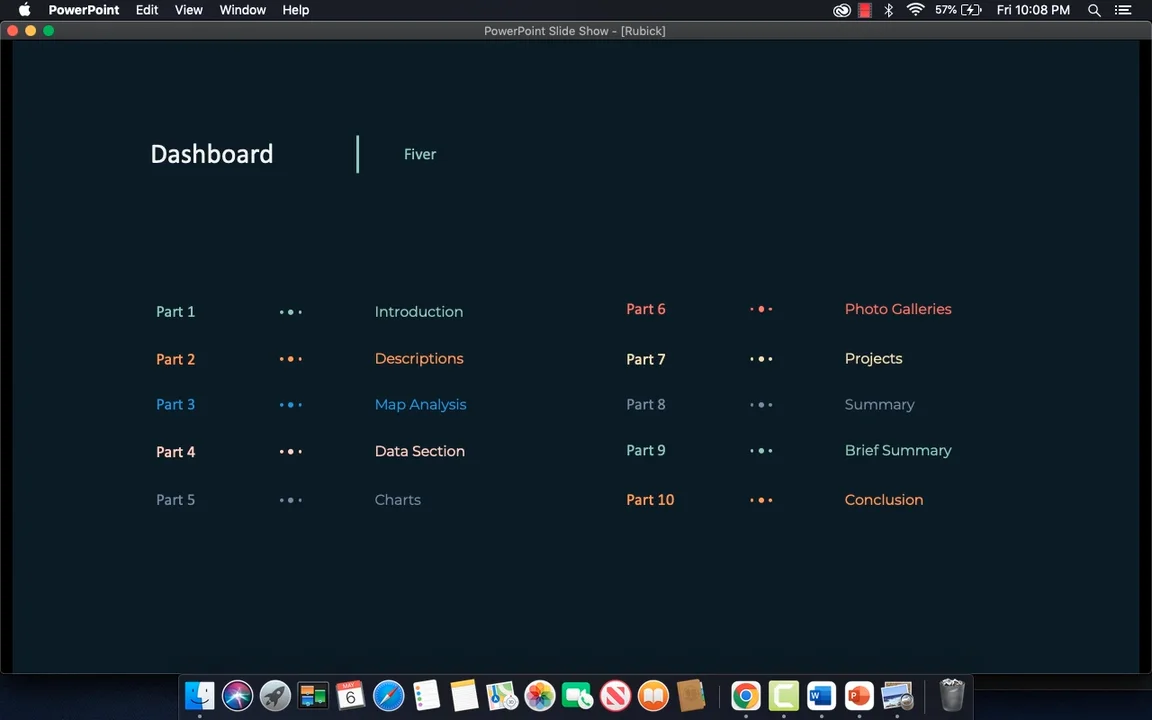This screenshot has width=1152, height=720.
Task: Open the Preview app in dock
Action: (x=897, y=695)
